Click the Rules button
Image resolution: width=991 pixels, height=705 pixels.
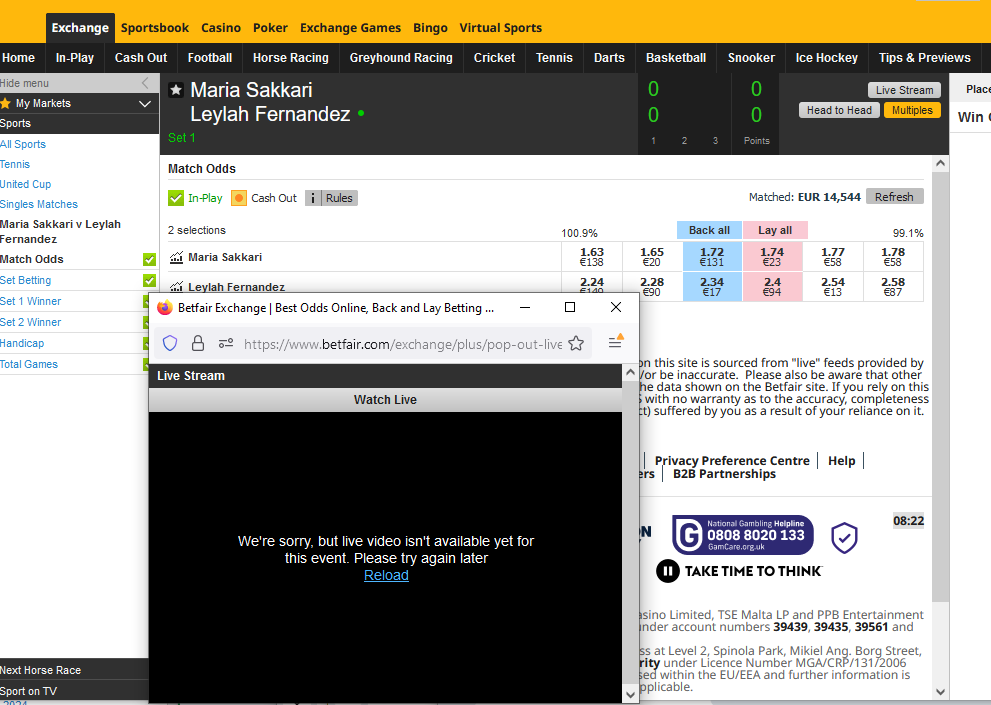[339, 198]
